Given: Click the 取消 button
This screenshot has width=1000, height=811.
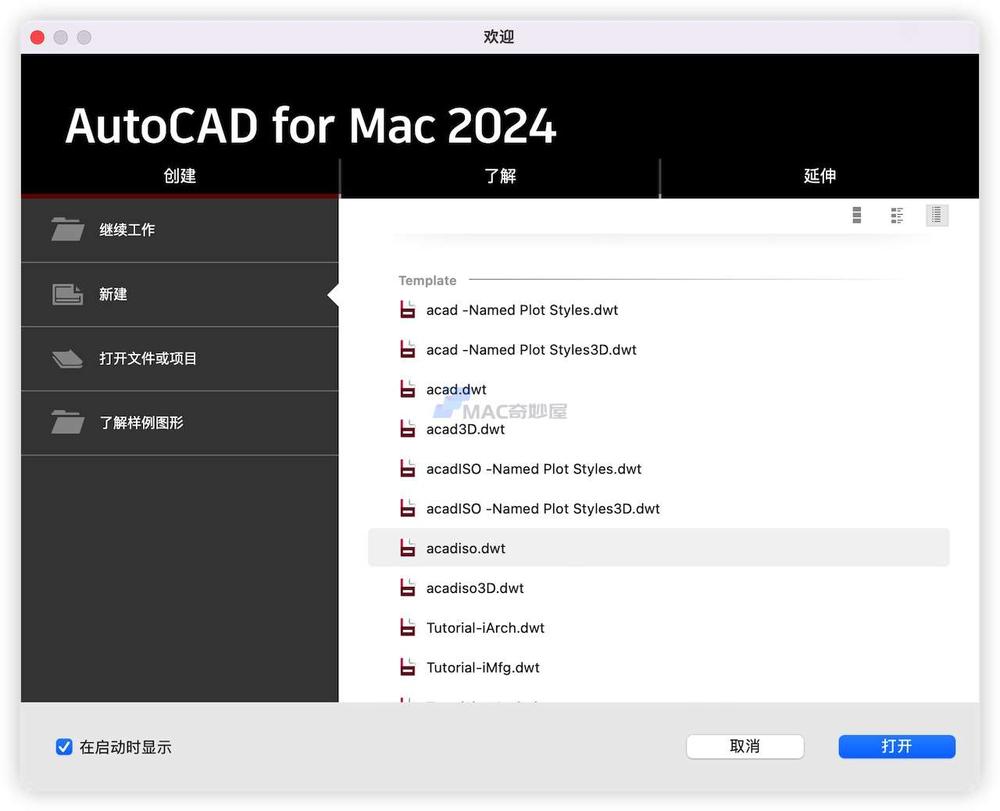Looking at the screenshot, I should [745, 747].
